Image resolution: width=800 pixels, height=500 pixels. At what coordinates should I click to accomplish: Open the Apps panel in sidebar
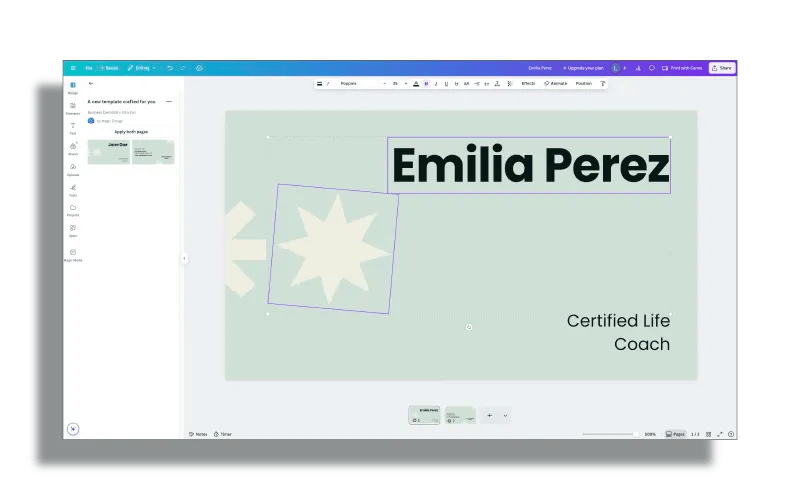pos(73,230)
